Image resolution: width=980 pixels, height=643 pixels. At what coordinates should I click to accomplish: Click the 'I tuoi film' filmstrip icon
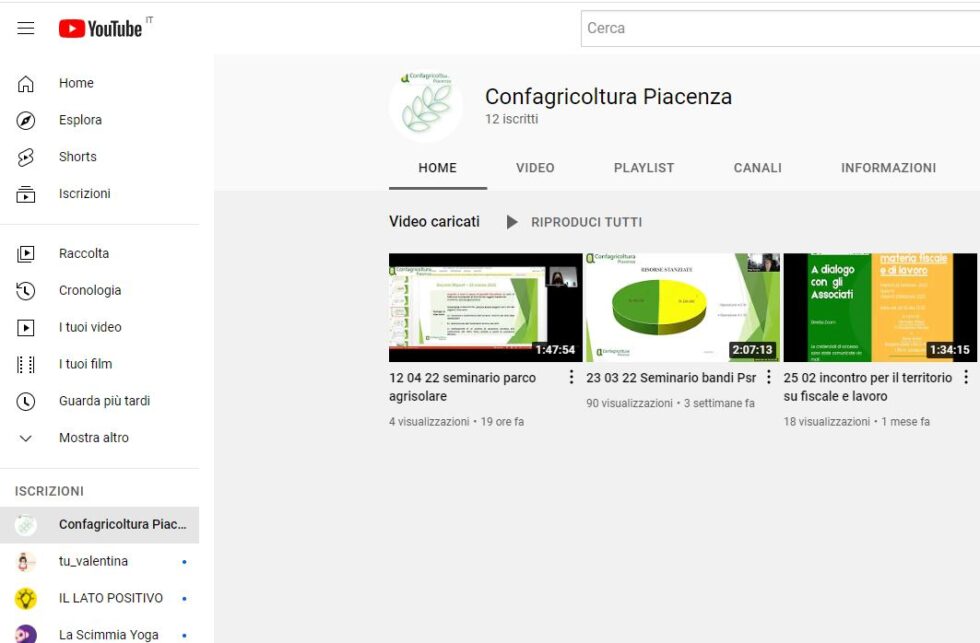pyautogui.click(x=26, y=364)
